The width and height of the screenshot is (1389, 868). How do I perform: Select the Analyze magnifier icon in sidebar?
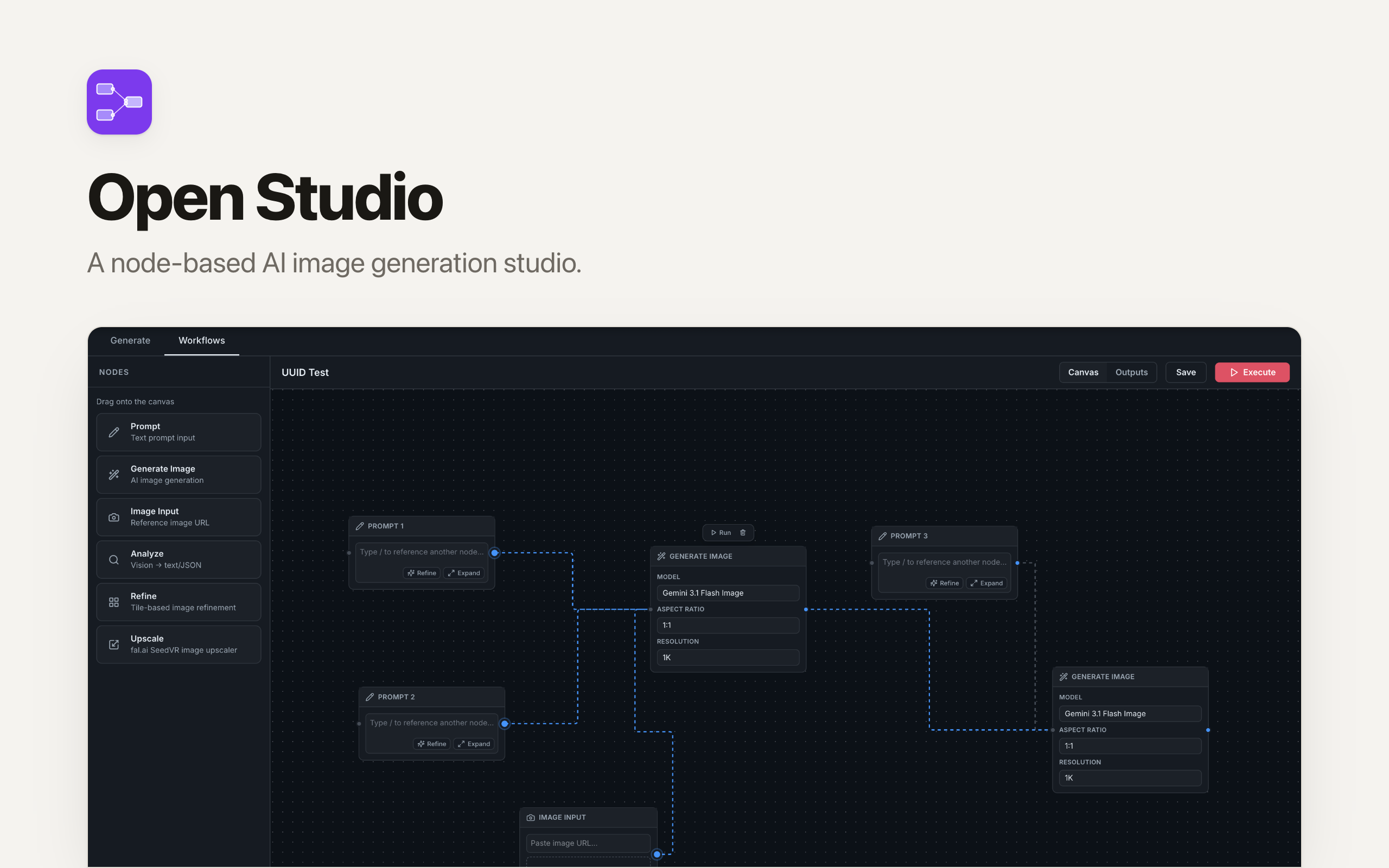point(114,559)
